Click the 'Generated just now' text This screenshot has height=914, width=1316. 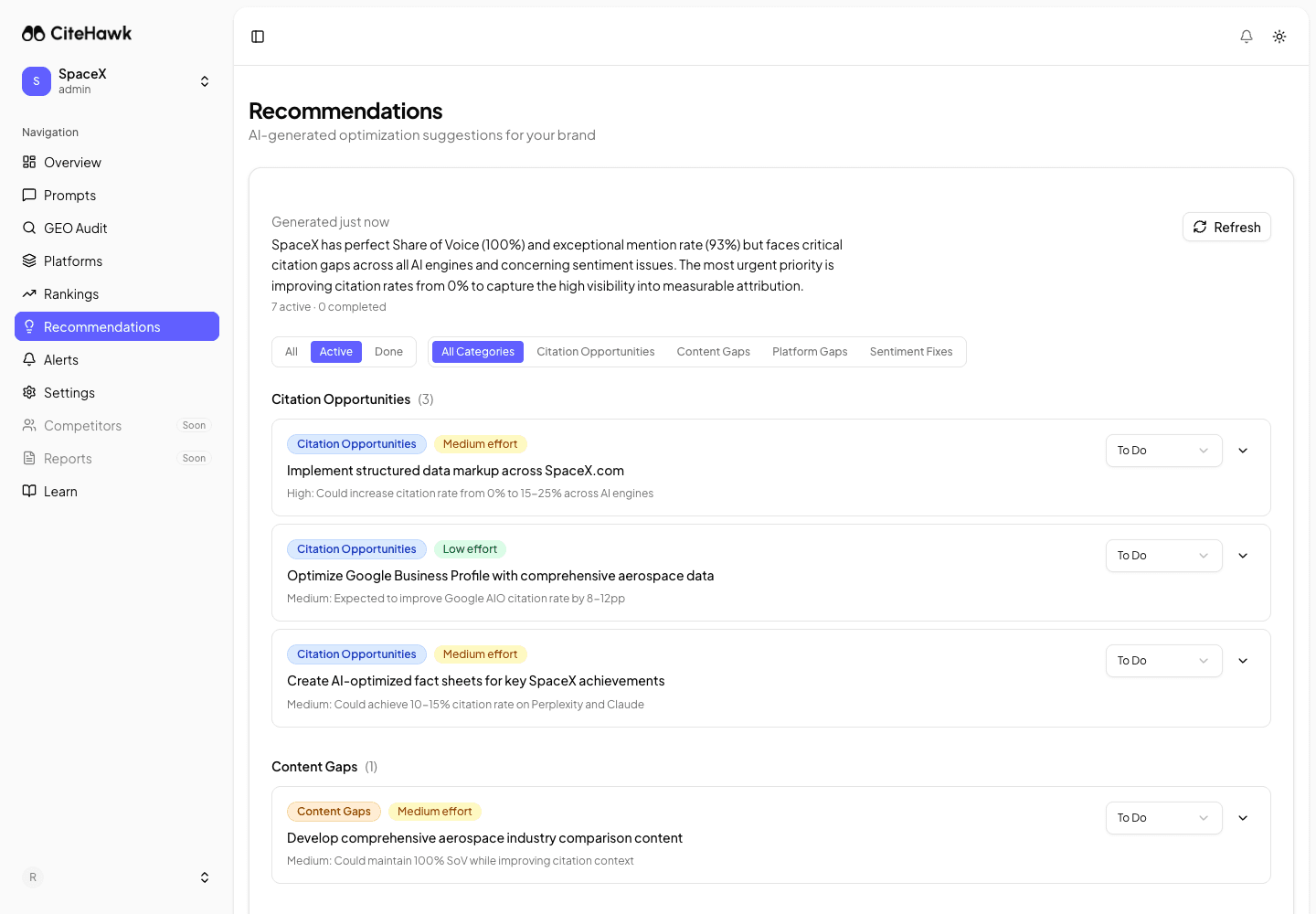pyautogui.click(x=330, y=222)
